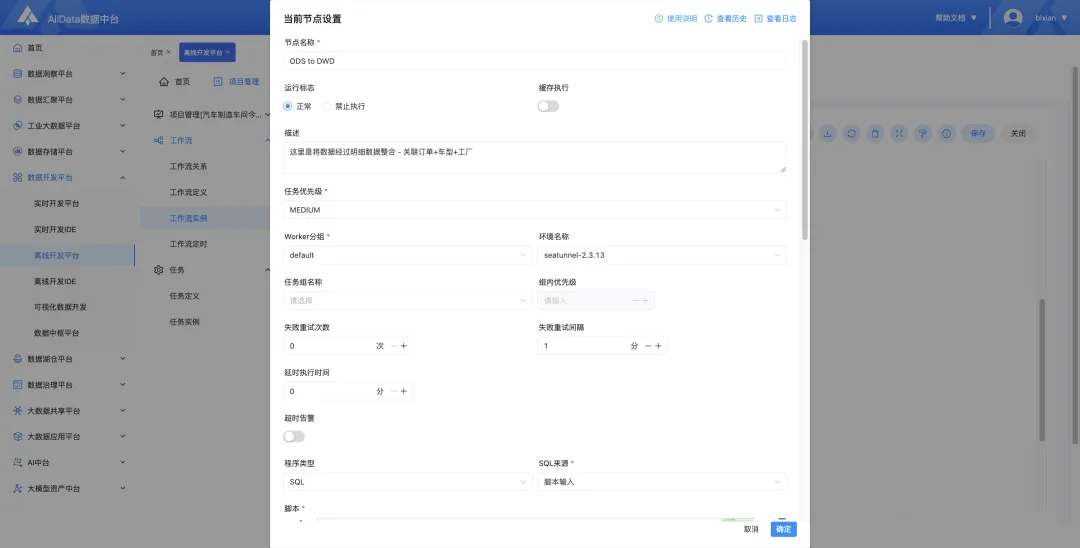Click the 节点名称 input field

pyautogui.click(x=534, y=61)
